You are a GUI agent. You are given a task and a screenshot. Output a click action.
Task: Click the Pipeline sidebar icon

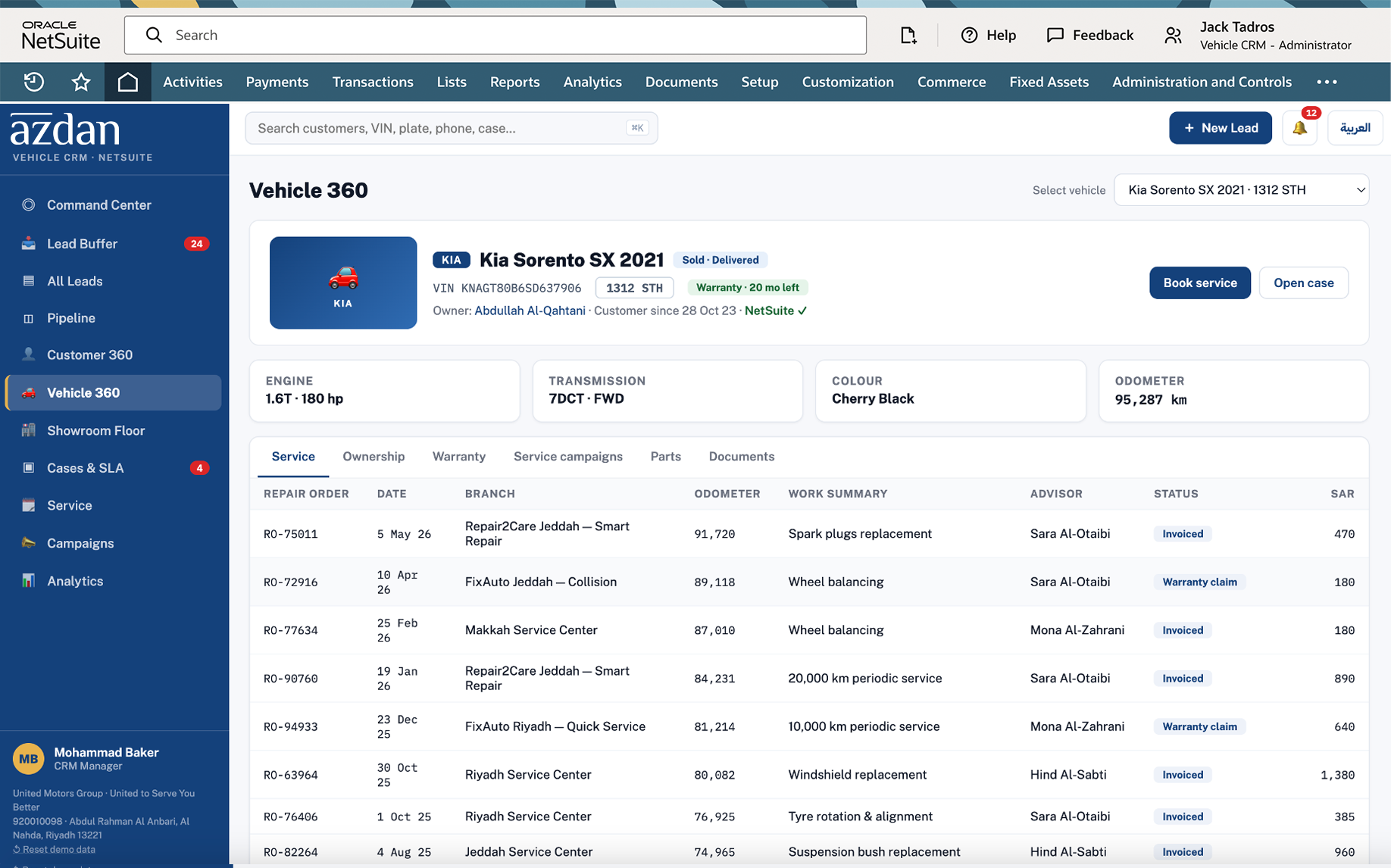(x=29, y=318)
